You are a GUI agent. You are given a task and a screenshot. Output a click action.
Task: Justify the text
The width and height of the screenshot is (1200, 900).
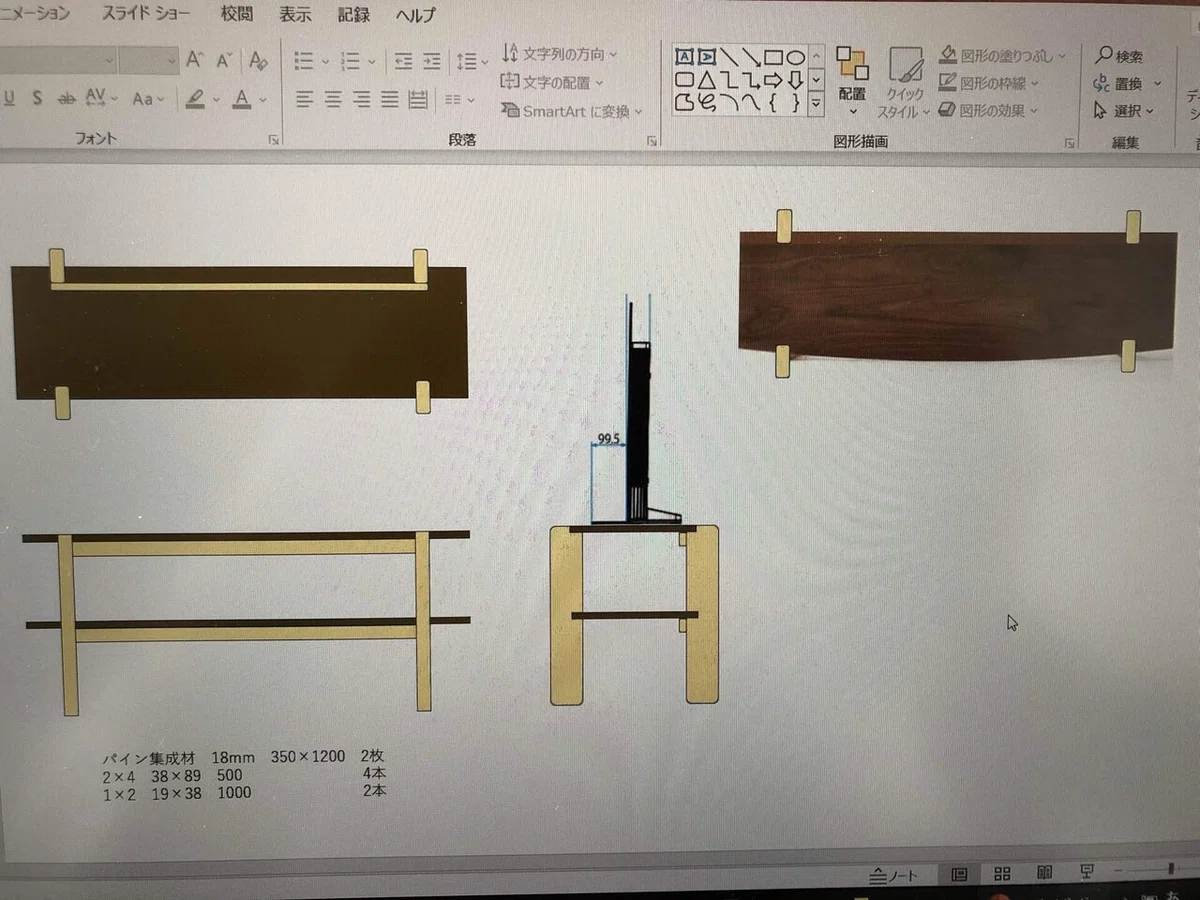tap(389, 99)
